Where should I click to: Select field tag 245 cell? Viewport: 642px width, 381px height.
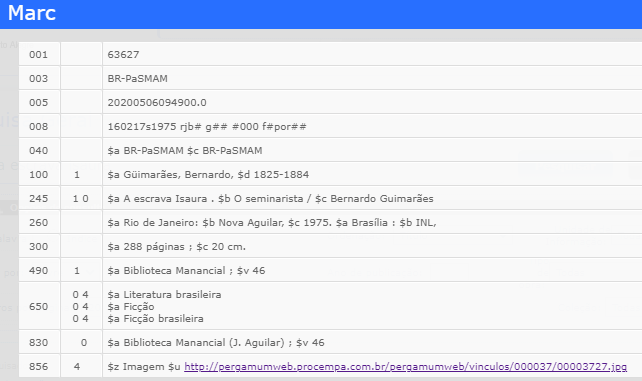38,198
